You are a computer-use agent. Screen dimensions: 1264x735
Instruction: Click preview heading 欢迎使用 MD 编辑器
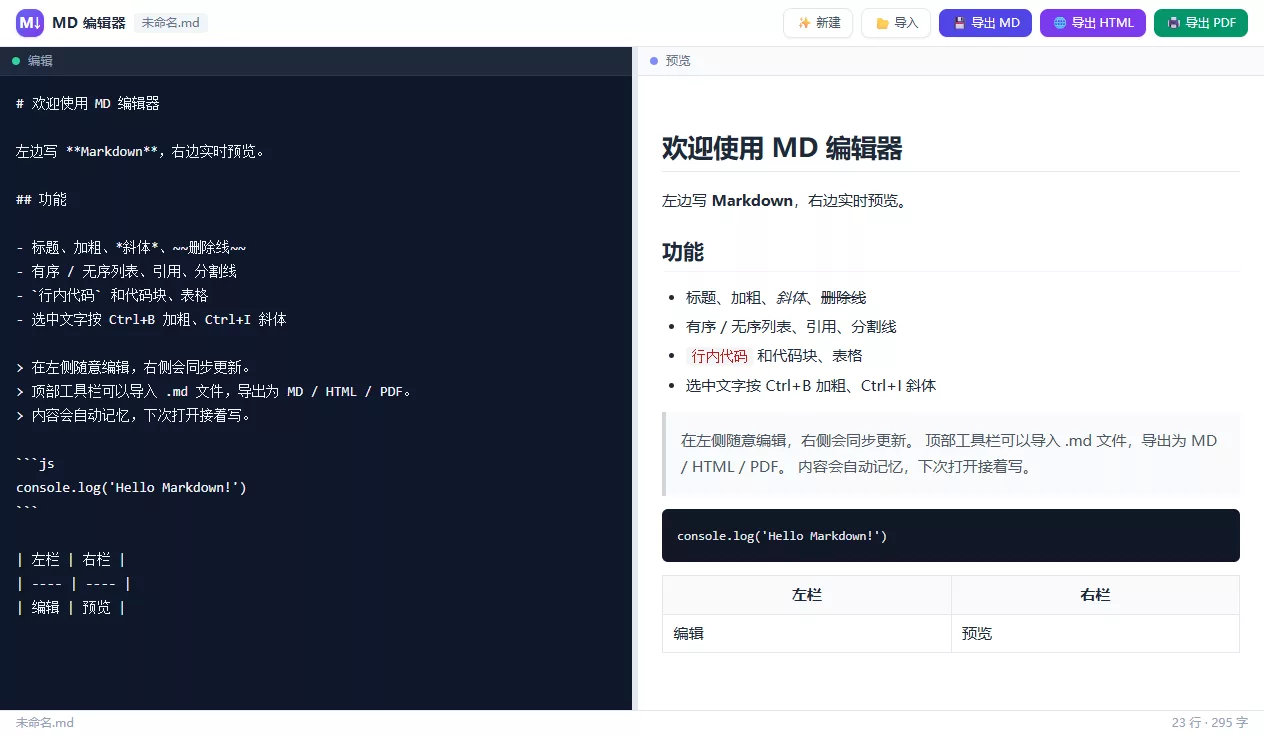[782, 148]
